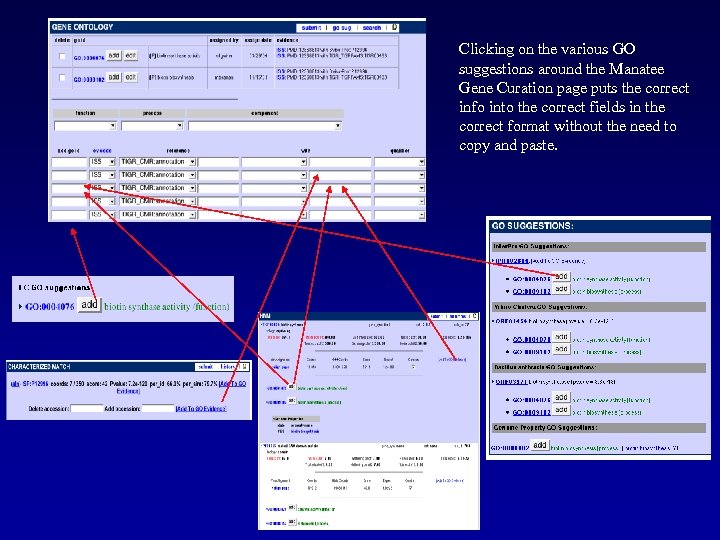This screenshot has width=720, height=540.
Task: Click the with field in first row
Action: (x=340, y=162)
